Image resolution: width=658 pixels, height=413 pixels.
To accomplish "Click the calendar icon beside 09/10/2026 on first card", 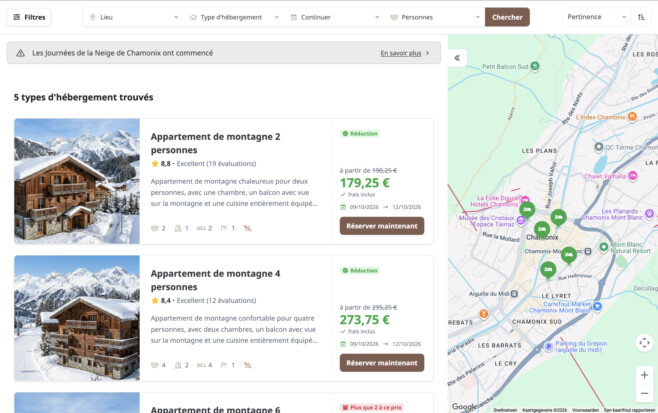I will click(343, 207).
